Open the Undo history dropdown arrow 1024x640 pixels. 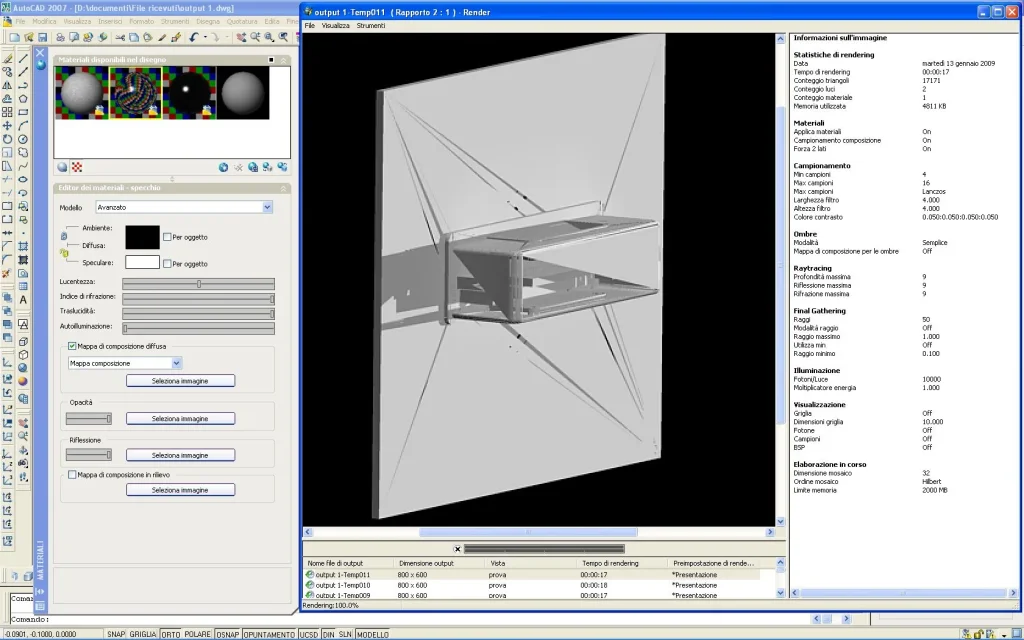(x=204, y=38)
